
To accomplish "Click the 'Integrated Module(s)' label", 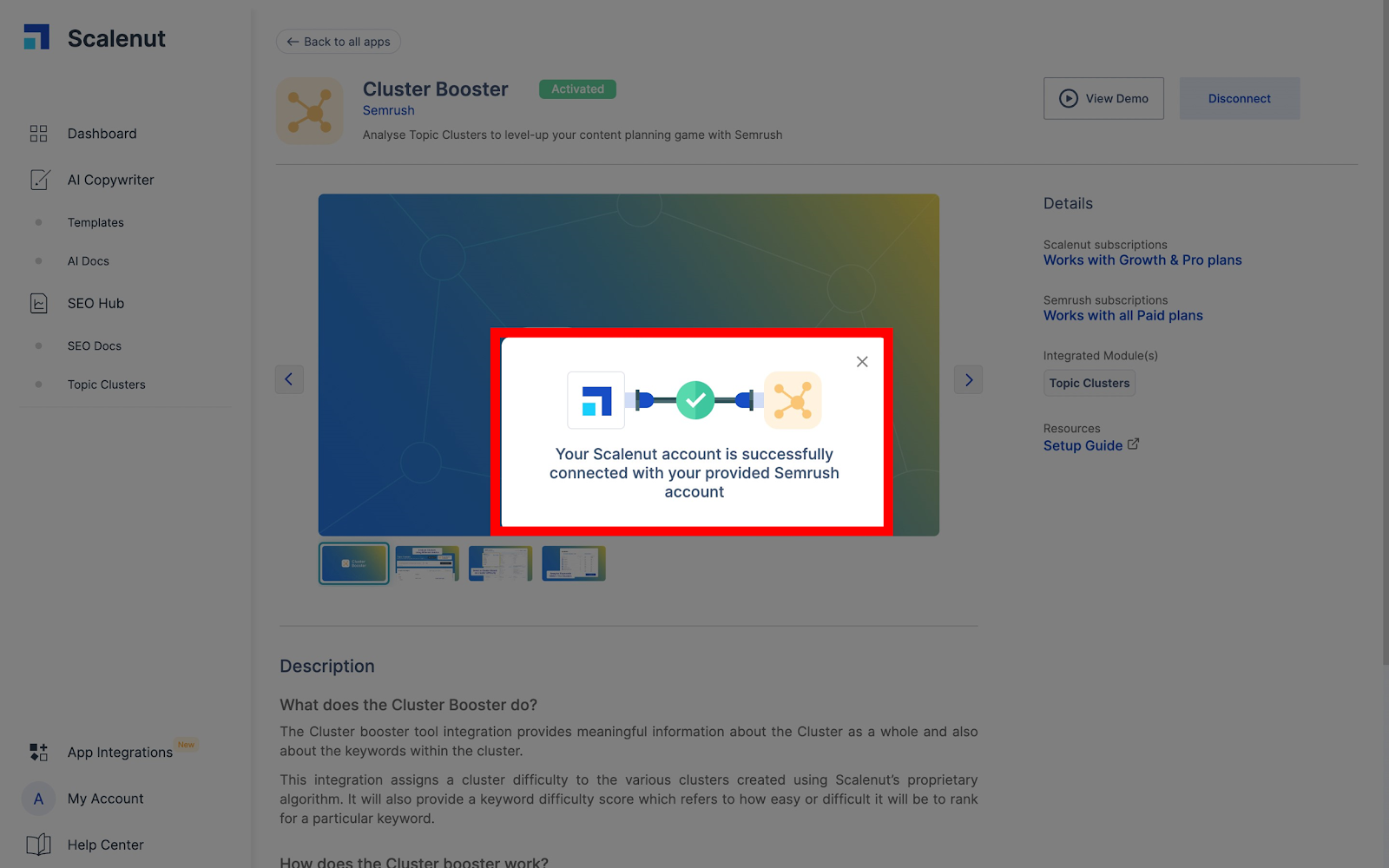I will click(1101, 356).
